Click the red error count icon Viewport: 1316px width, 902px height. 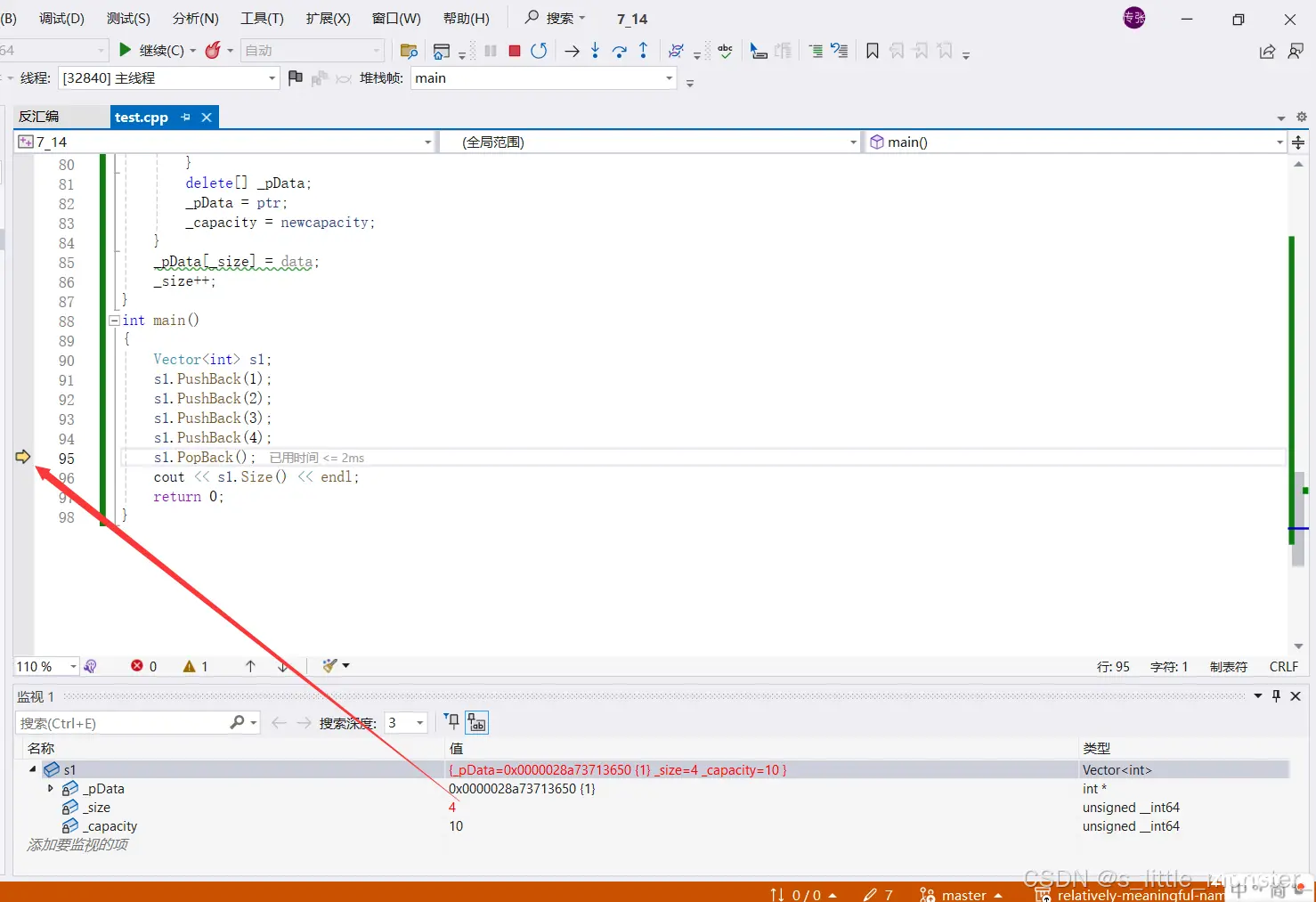(x=137, y=666)
